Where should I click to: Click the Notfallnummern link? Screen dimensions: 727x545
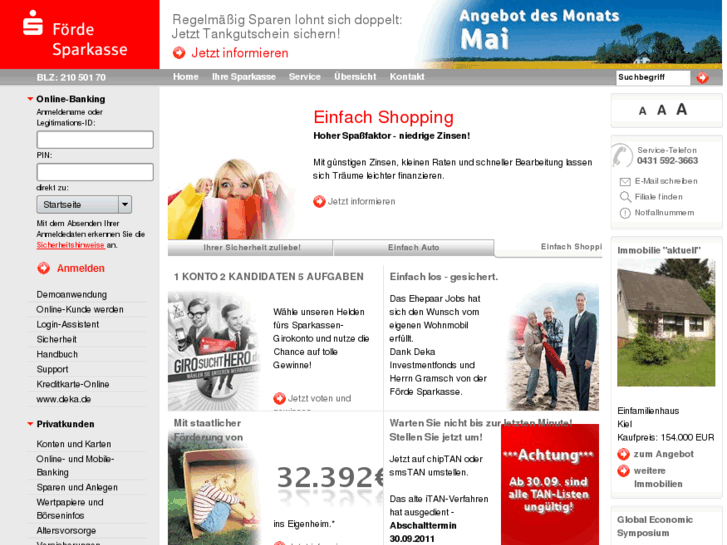coord(664,212)
